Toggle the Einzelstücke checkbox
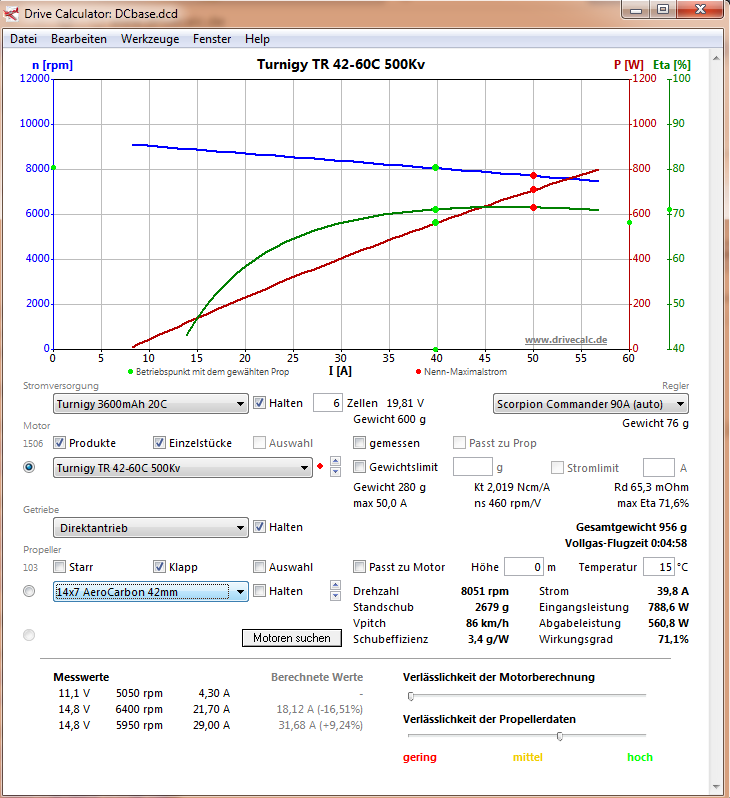Screen dimensions: 730x798 (x=159, y=443)
